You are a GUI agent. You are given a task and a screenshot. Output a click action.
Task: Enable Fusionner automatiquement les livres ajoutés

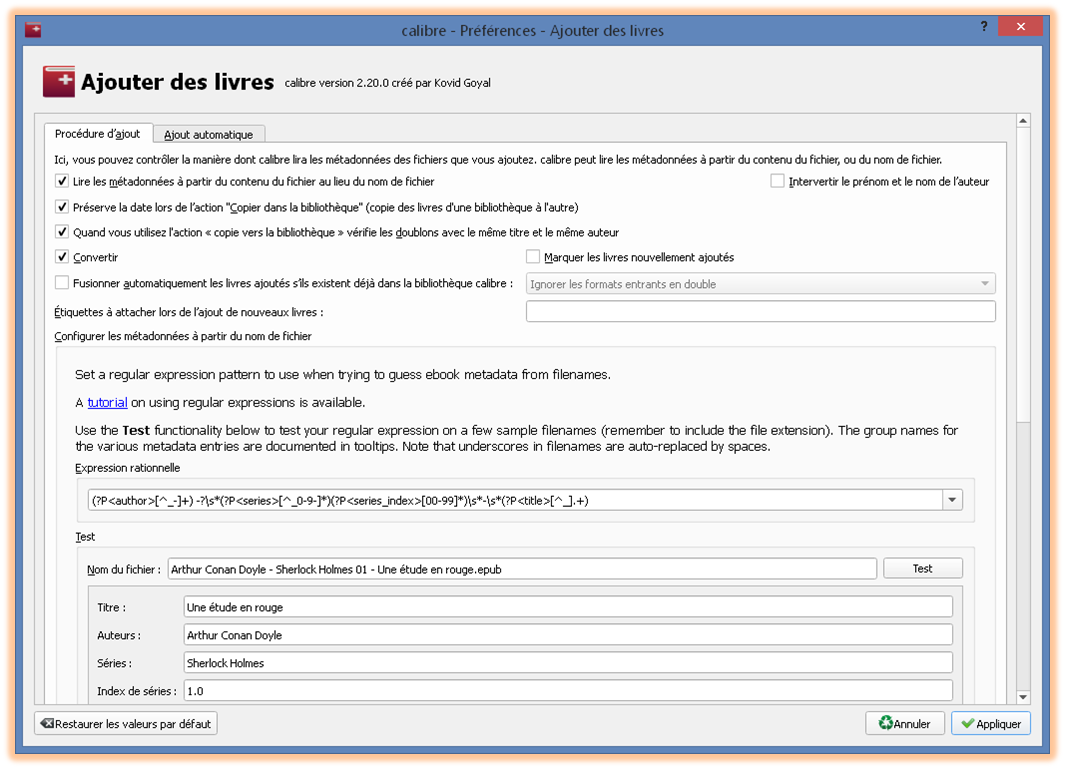point(62,283)
